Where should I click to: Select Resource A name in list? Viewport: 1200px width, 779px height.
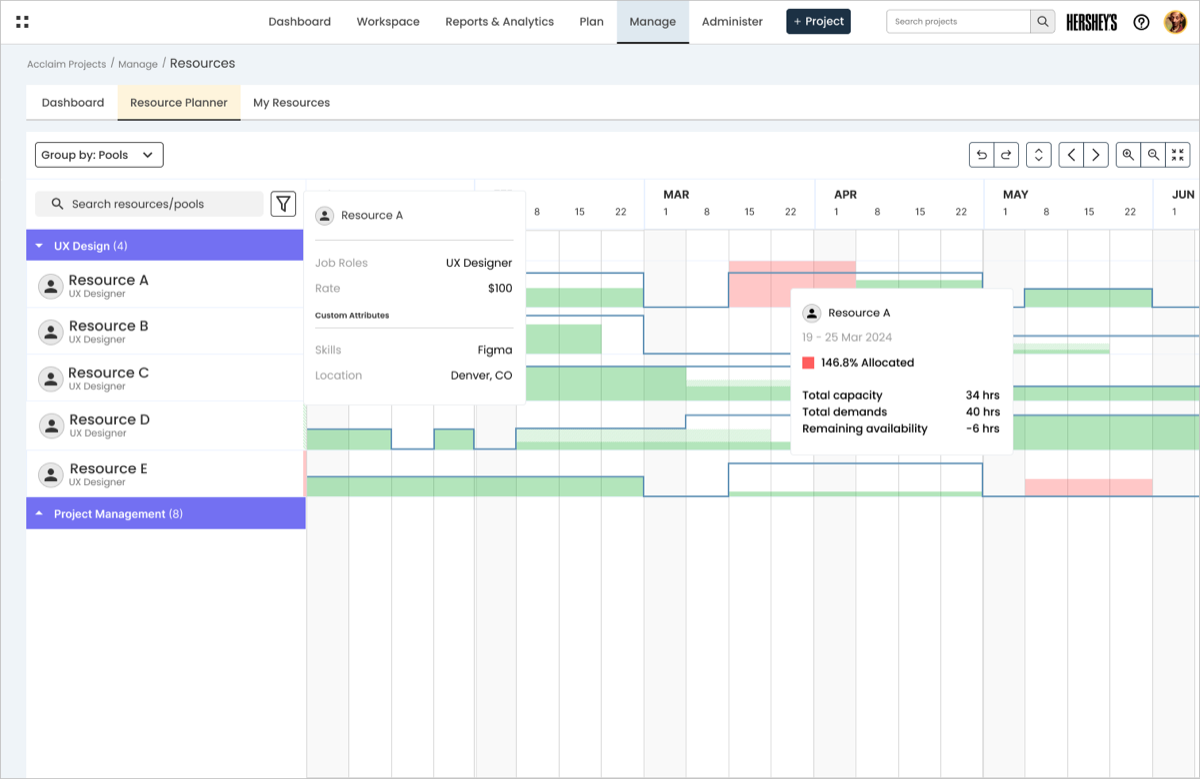[108, 280]
